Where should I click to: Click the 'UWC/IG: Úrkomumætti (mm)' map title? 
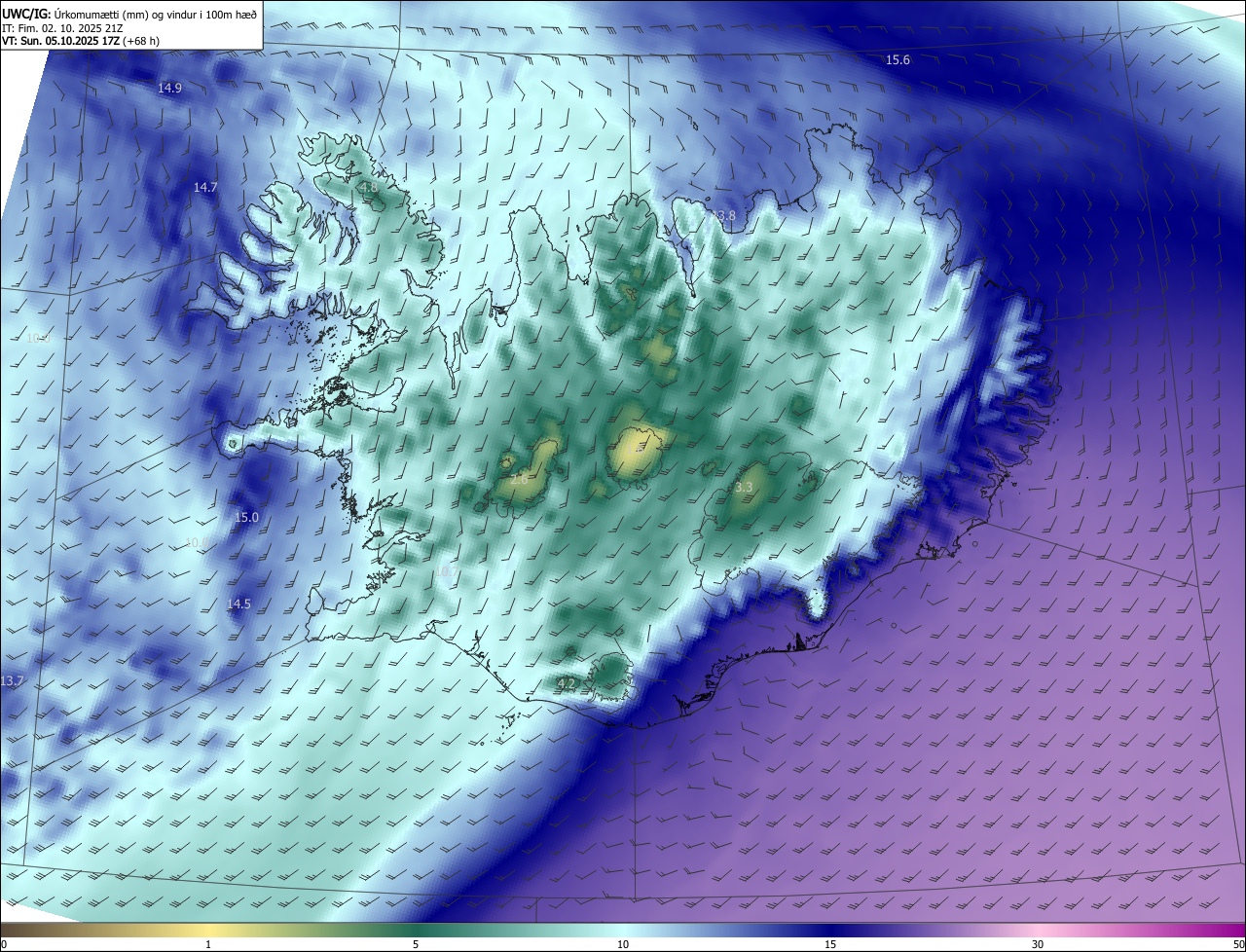coord(129,13)
